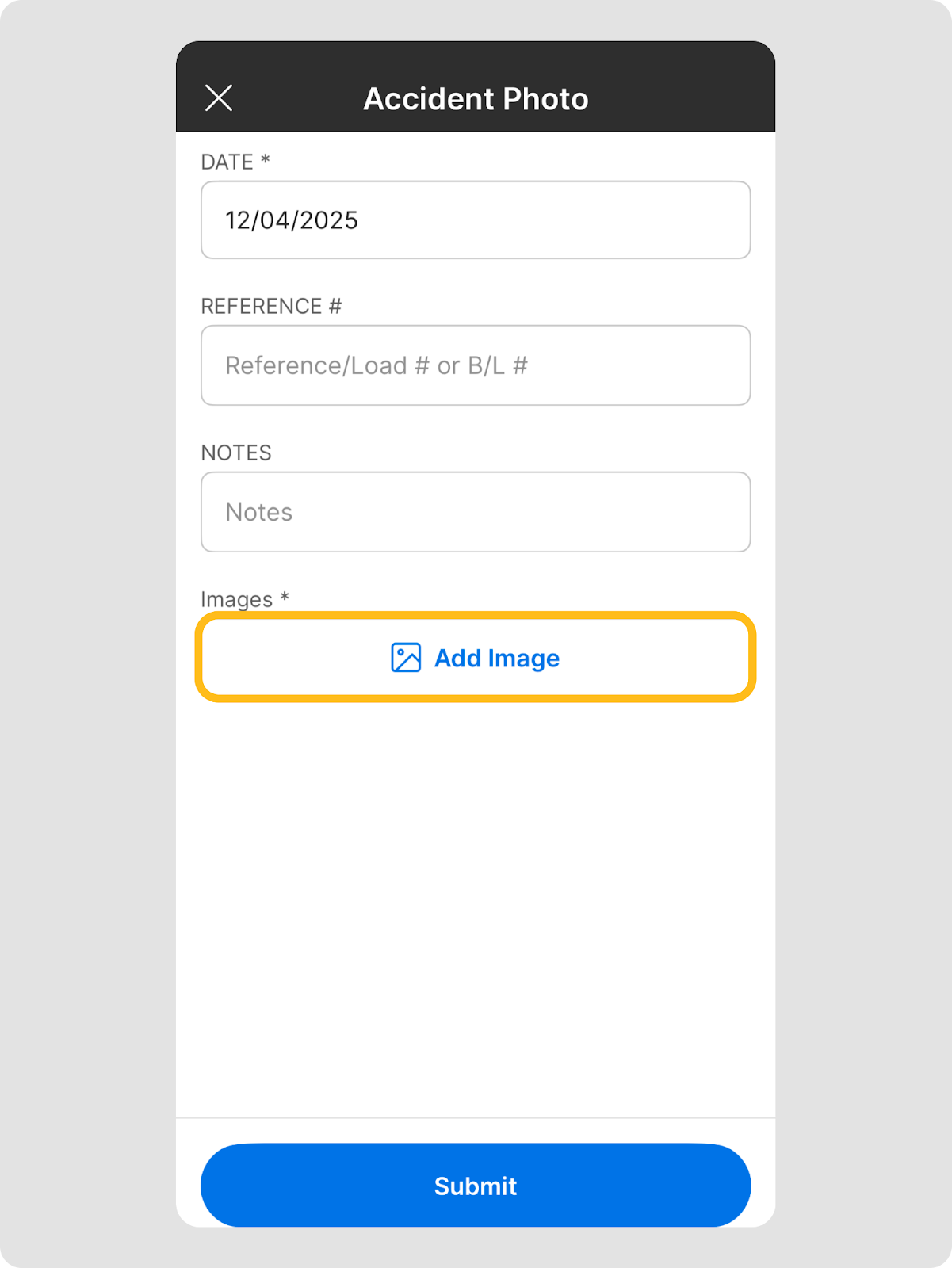This screenshot has width=952, height=1268.
Task: Click inside the Notes text box
Action: coord(476,512)
